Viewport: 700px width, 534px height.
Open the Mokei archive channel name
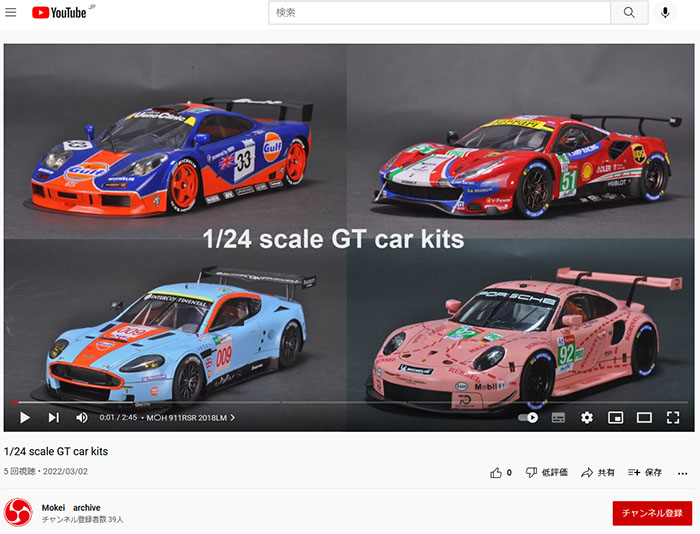coord(71,508)
